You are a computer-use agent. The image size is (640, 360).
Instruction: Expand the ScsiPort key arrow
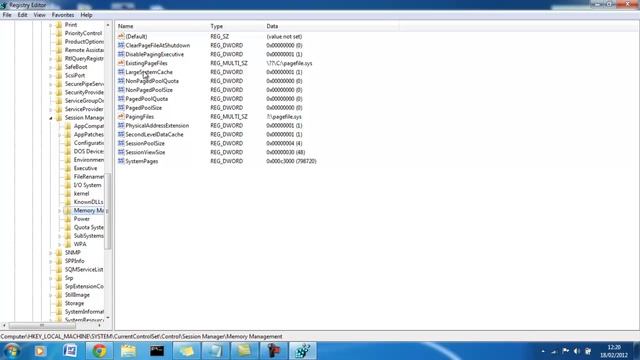click(x=51, y=76)
